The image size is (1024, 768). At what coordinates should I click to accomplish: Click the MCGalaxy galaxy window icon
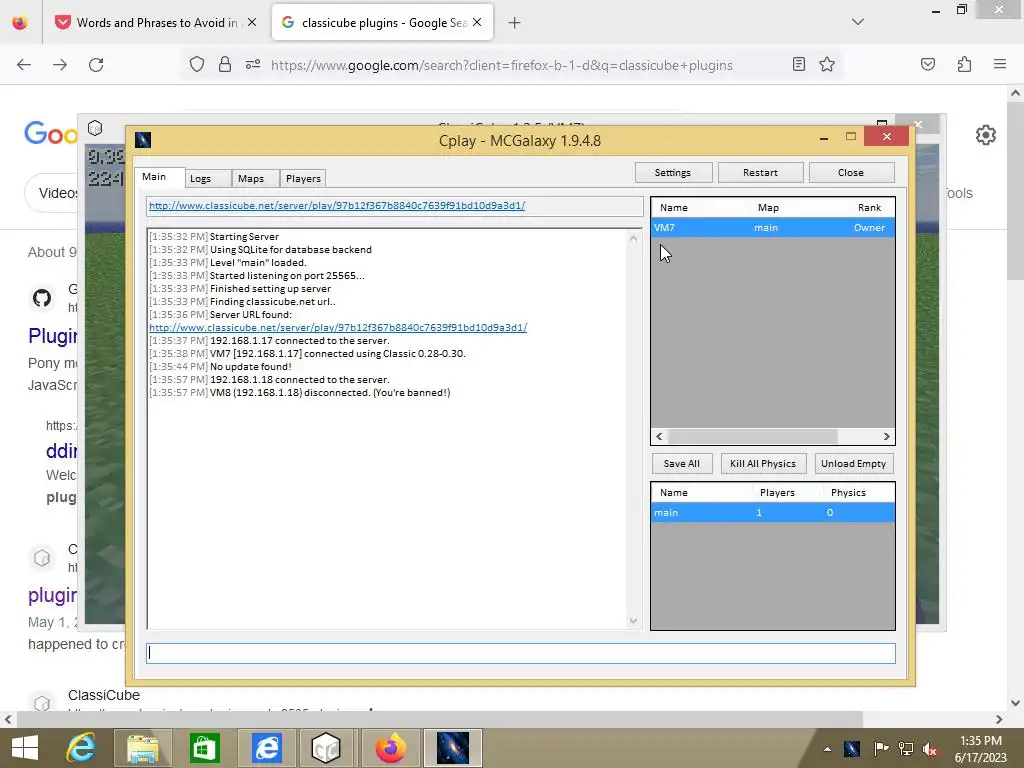coord(143,140)
